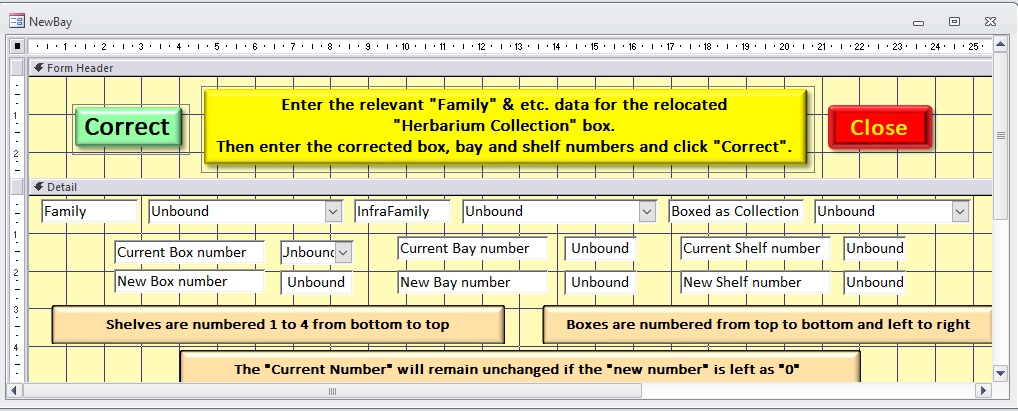Open the Current Box number dropdown arrow
The height and width of the screenshot is (411, 1018).
(343, 253)
